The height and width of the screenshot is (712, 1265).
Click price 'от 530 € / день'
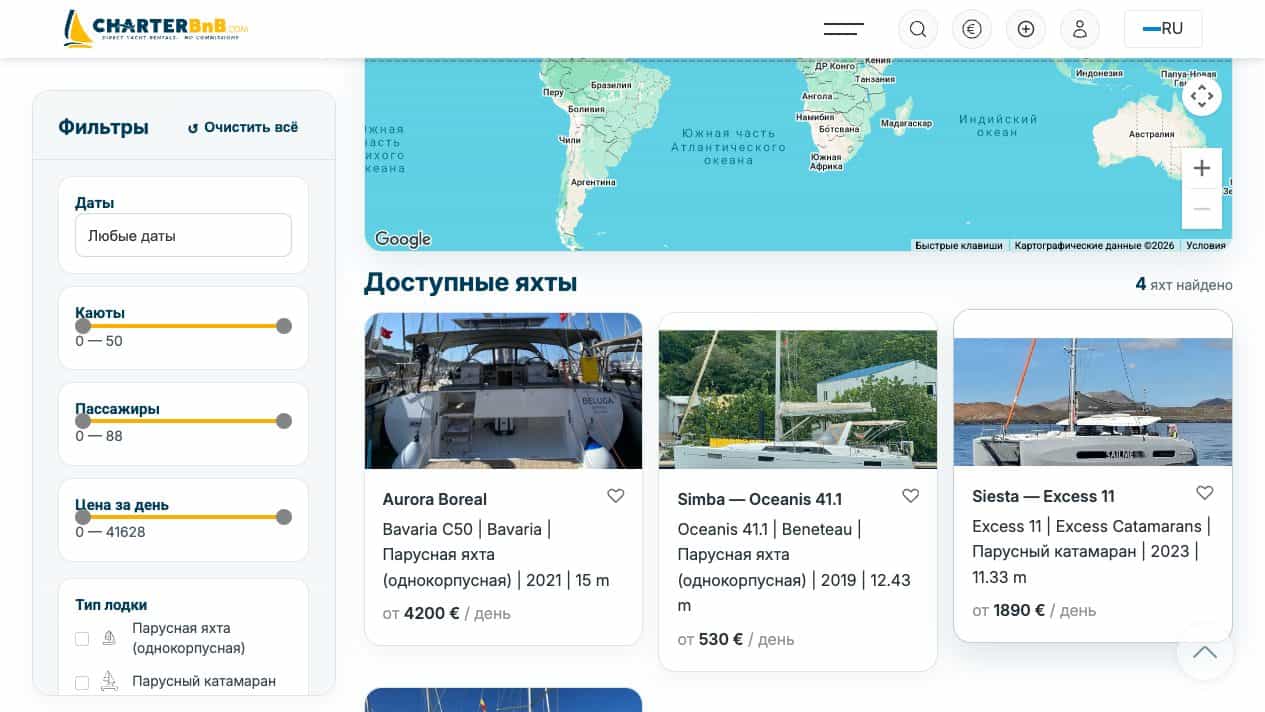click(736, 639)
